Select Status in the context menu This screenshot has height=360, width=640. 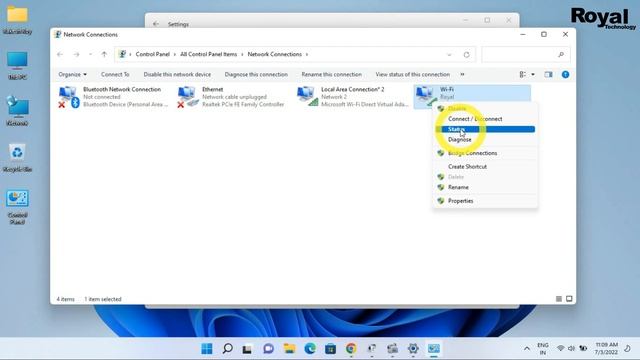click(x=485, y=129)
